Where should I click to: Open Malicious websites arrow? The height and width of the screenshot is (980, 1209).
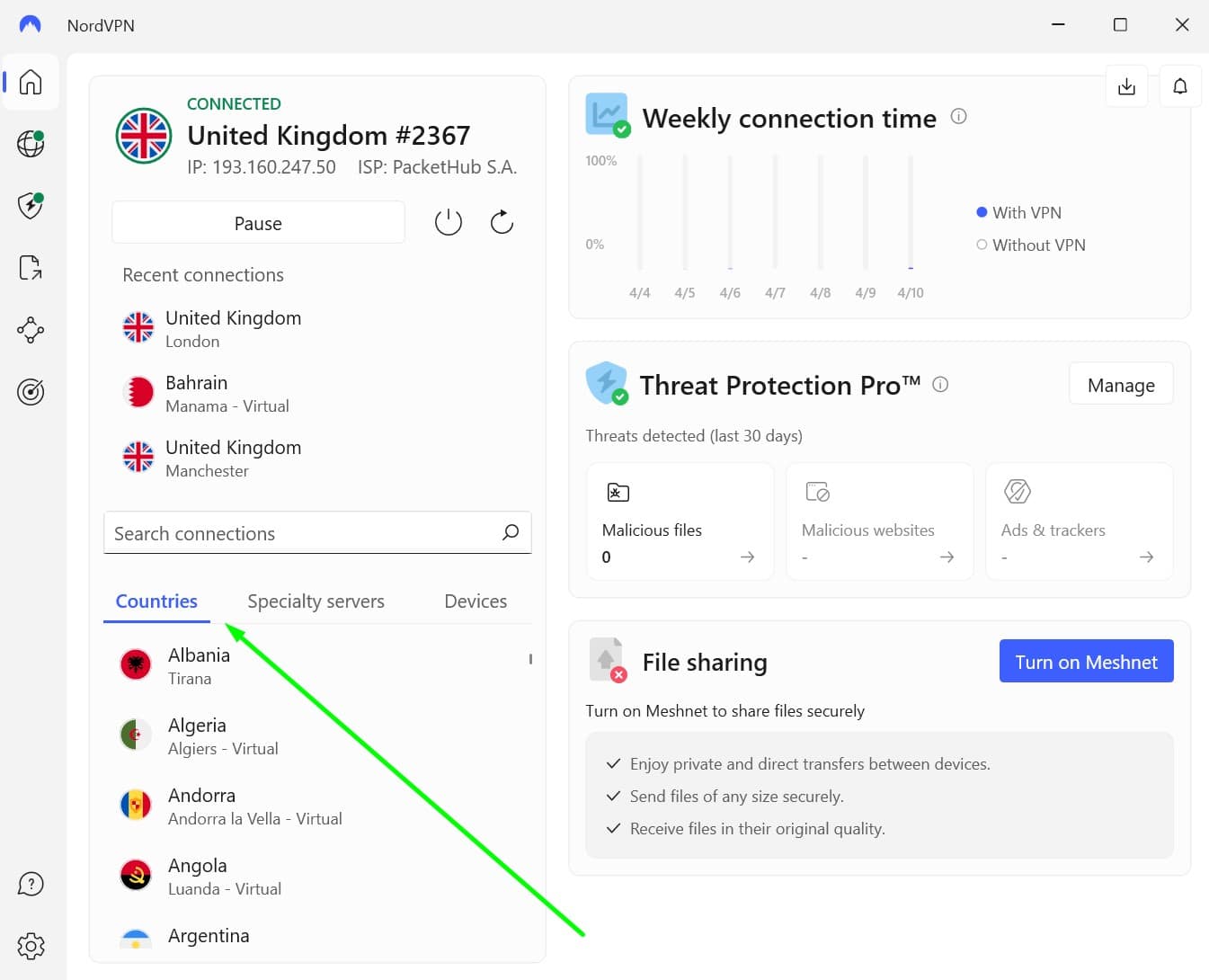coord(947,557)
